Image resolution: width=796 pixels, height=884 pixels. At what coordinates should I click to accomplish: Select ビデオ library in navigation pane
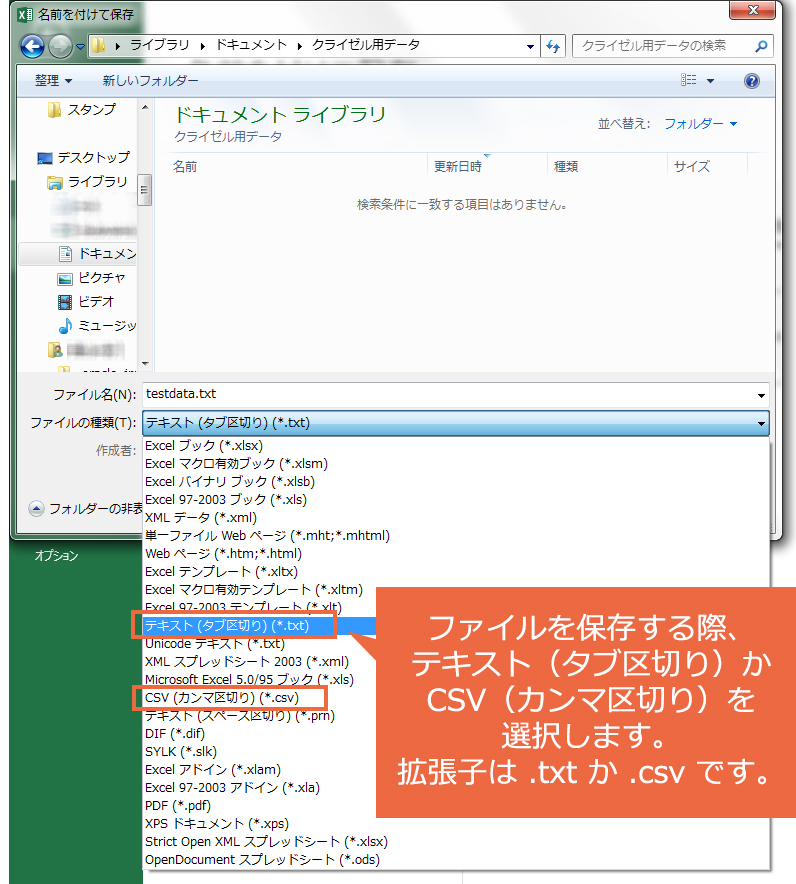86,302
